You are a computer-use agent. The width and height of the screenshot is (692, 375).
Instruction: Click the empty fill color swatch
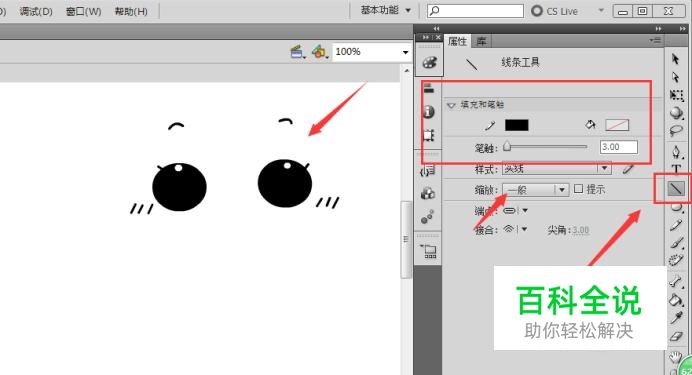(x=617, y=125)
